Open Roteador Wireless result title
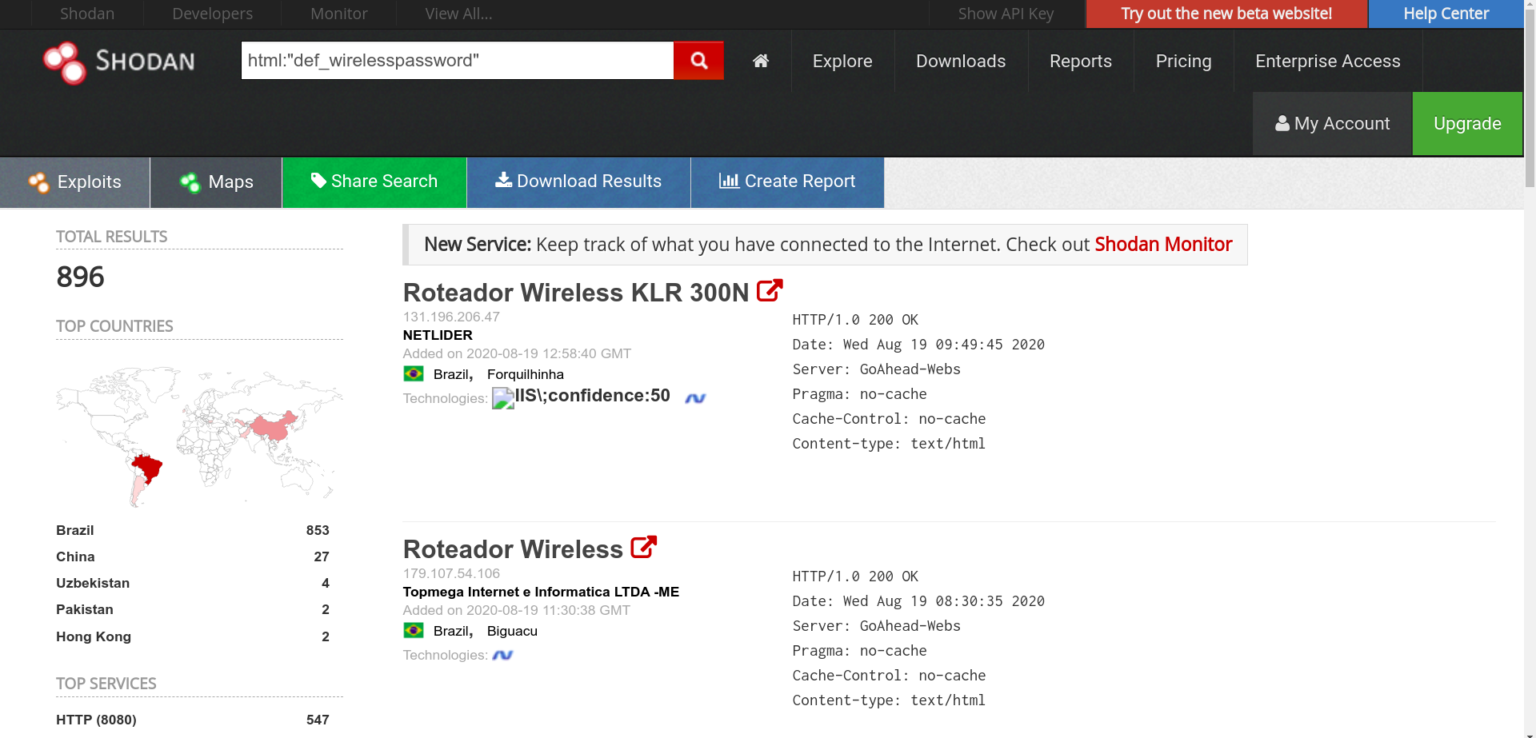Image resolution: width=1536 pixels, height=738 pixels. tap(513, 549)
